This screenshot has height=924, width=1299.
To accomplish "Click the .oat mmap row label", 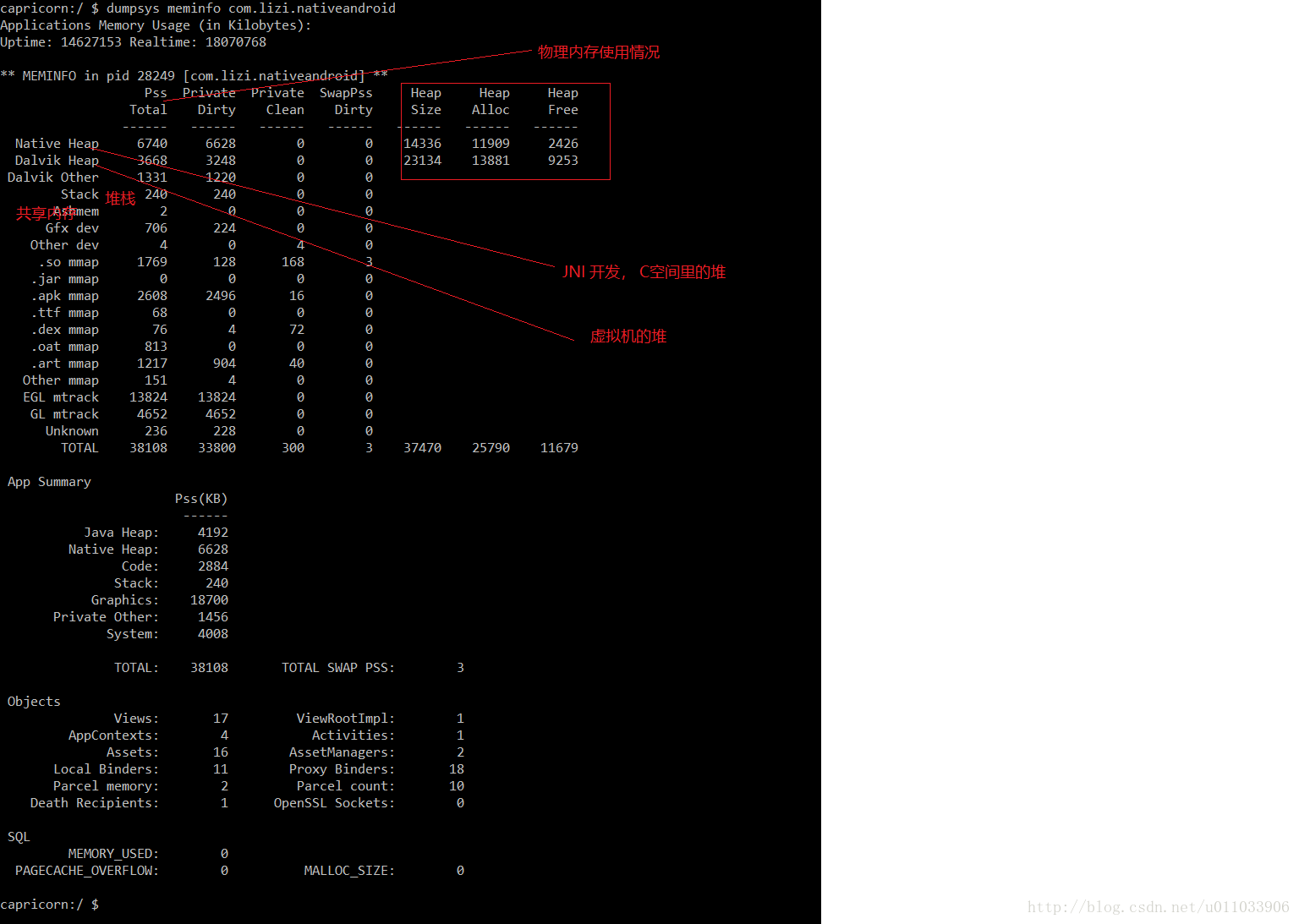I will pos(64,347).
